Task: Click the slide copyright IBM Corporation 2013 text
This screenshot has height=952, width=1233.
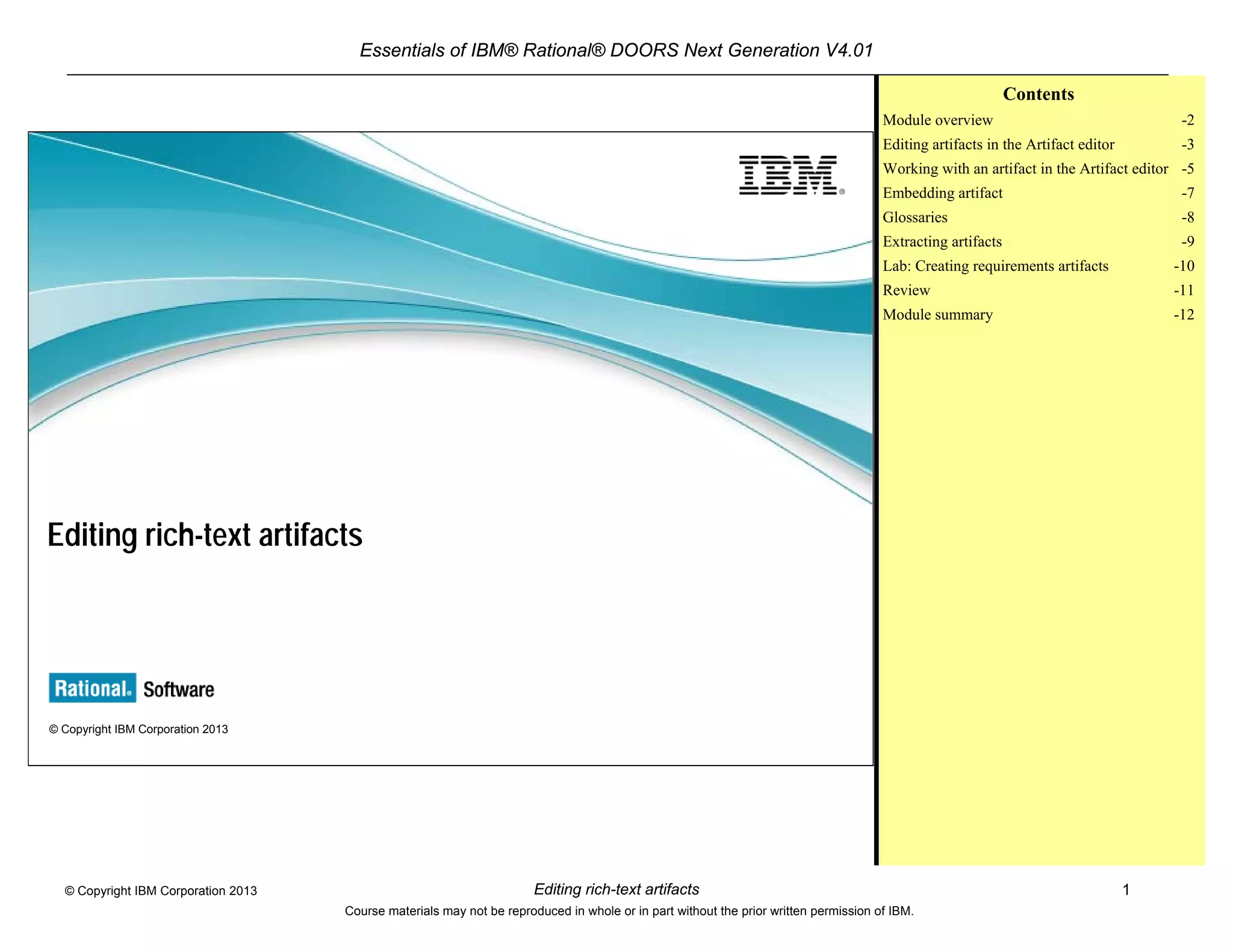Action: point(138,729)
